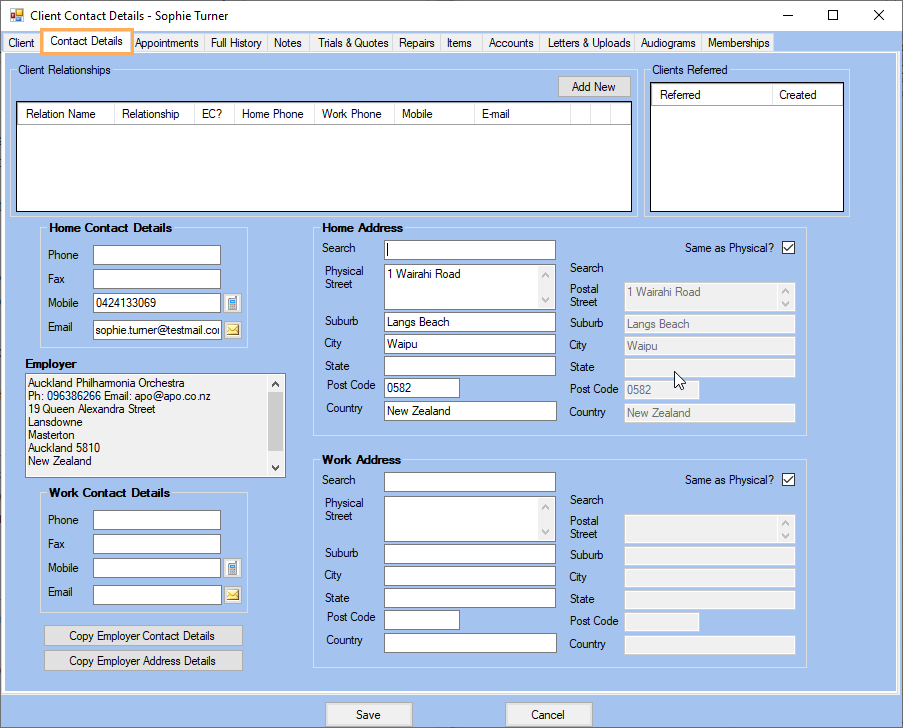Click the Employer box scrollbar down arrow
The width and height of the screenshot is (903, 728).
pyautogui.click(x=275, y=467)
